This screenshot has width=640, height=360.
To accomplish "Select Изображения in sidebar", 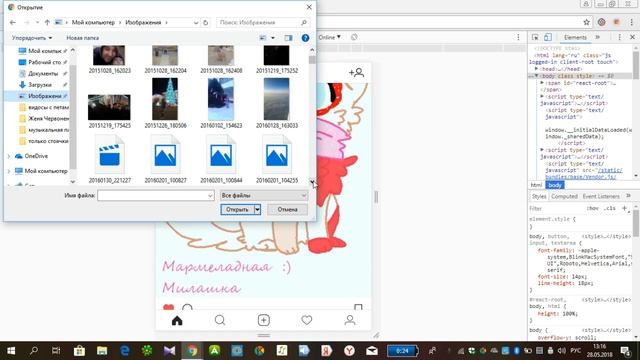I will tap(44, 96).
